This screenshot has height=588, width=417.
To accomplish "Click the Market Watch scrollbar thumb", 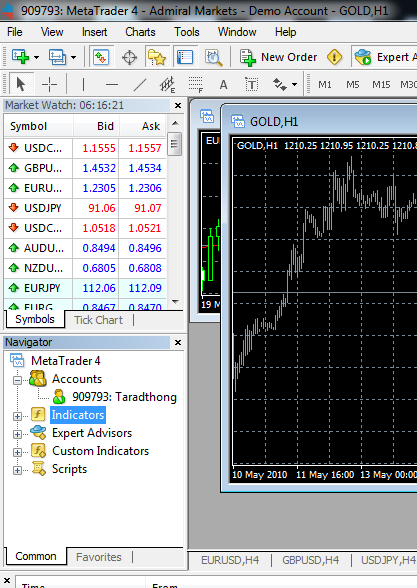I will pos(175,144).
